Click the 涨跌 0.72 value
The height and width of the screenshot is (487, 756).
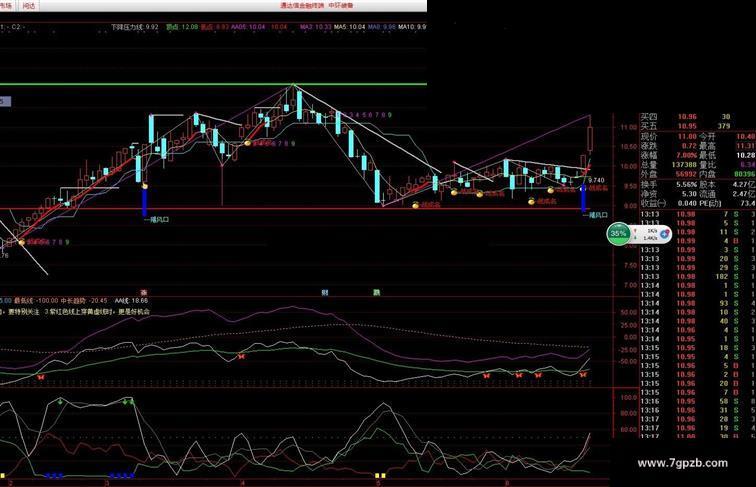click(689, 146)
